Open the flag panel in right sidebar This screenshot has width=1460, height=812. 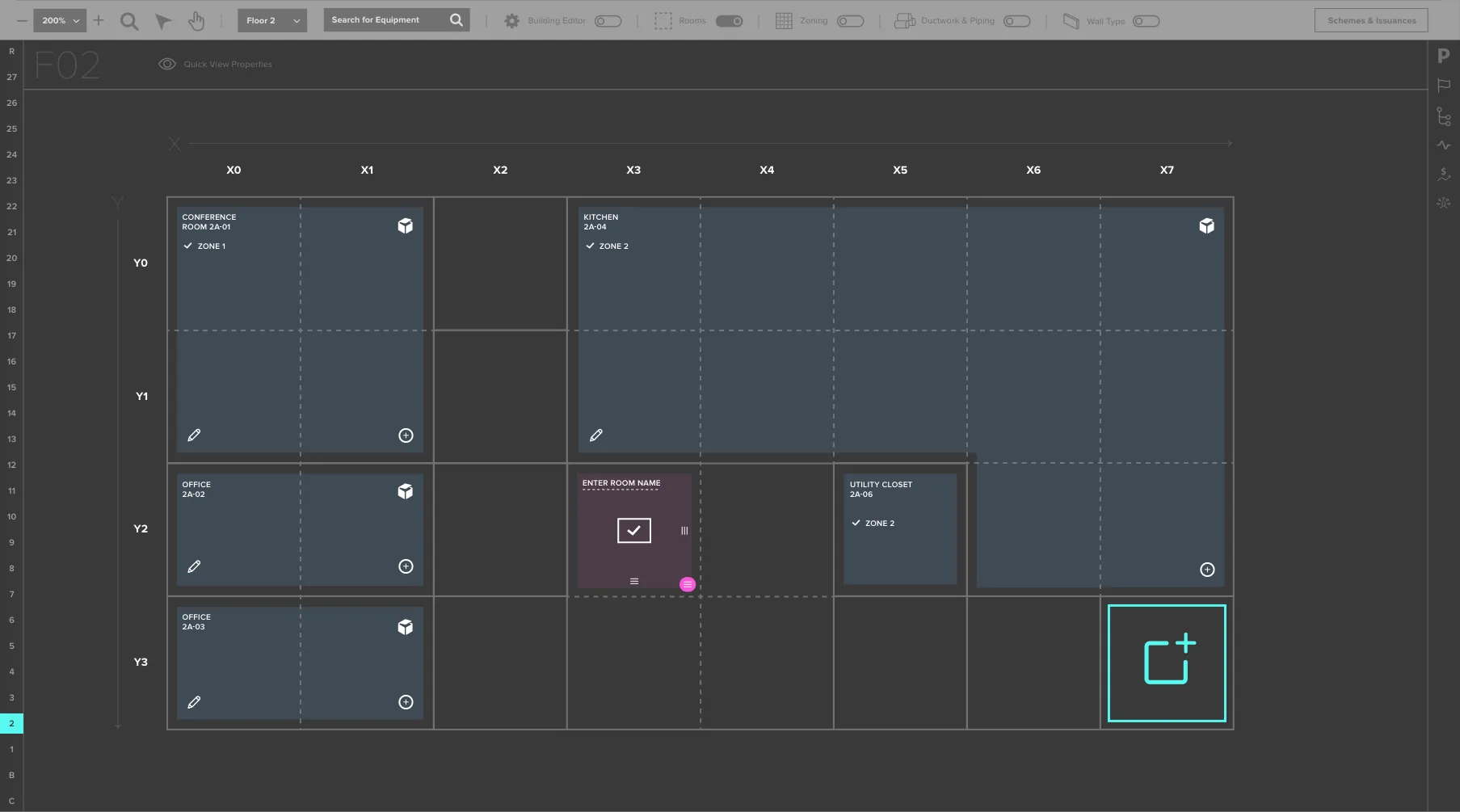pos(1444,86)
